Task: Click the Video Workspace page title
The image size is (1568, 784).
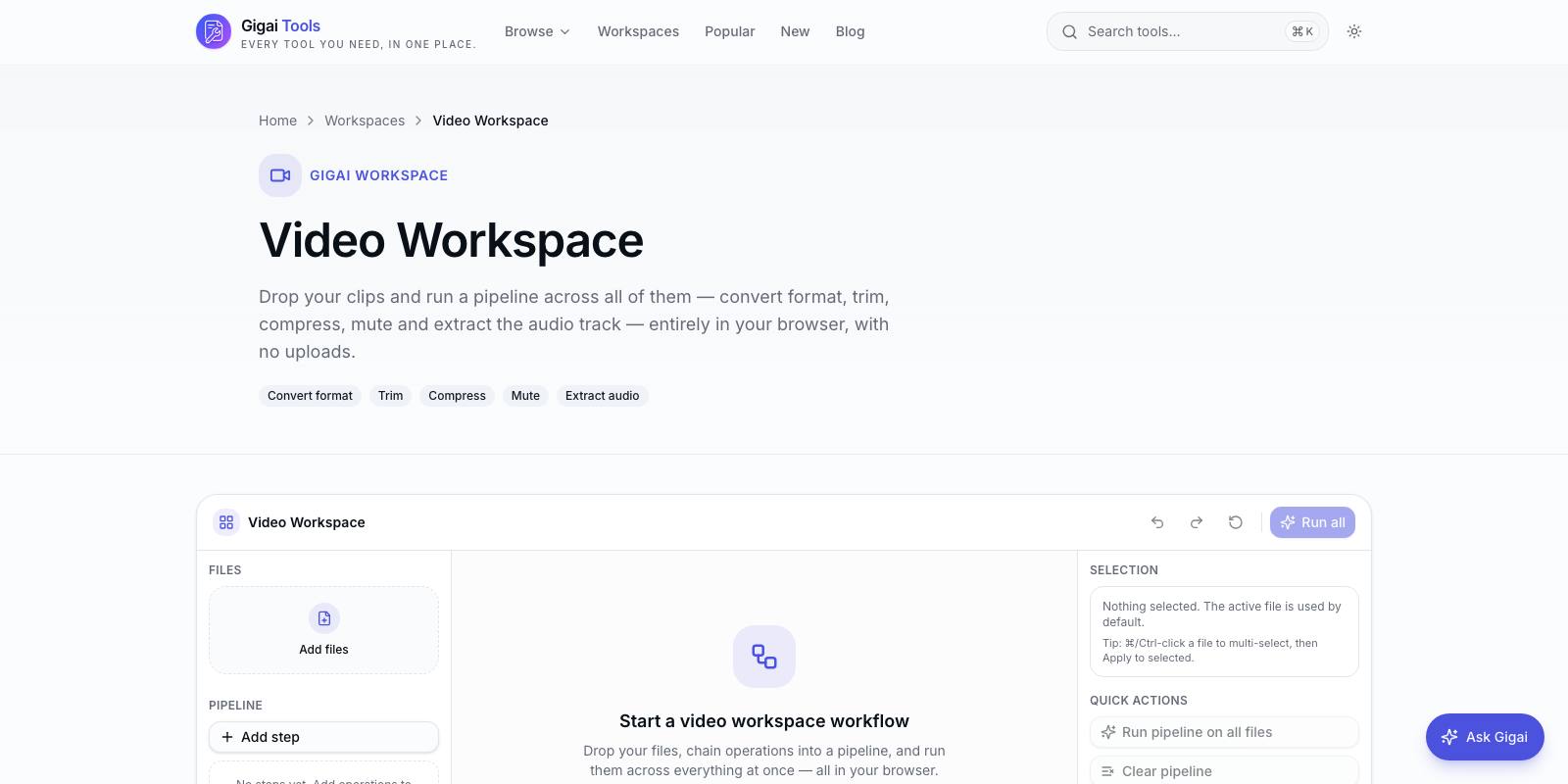Action: click(451, 240)
